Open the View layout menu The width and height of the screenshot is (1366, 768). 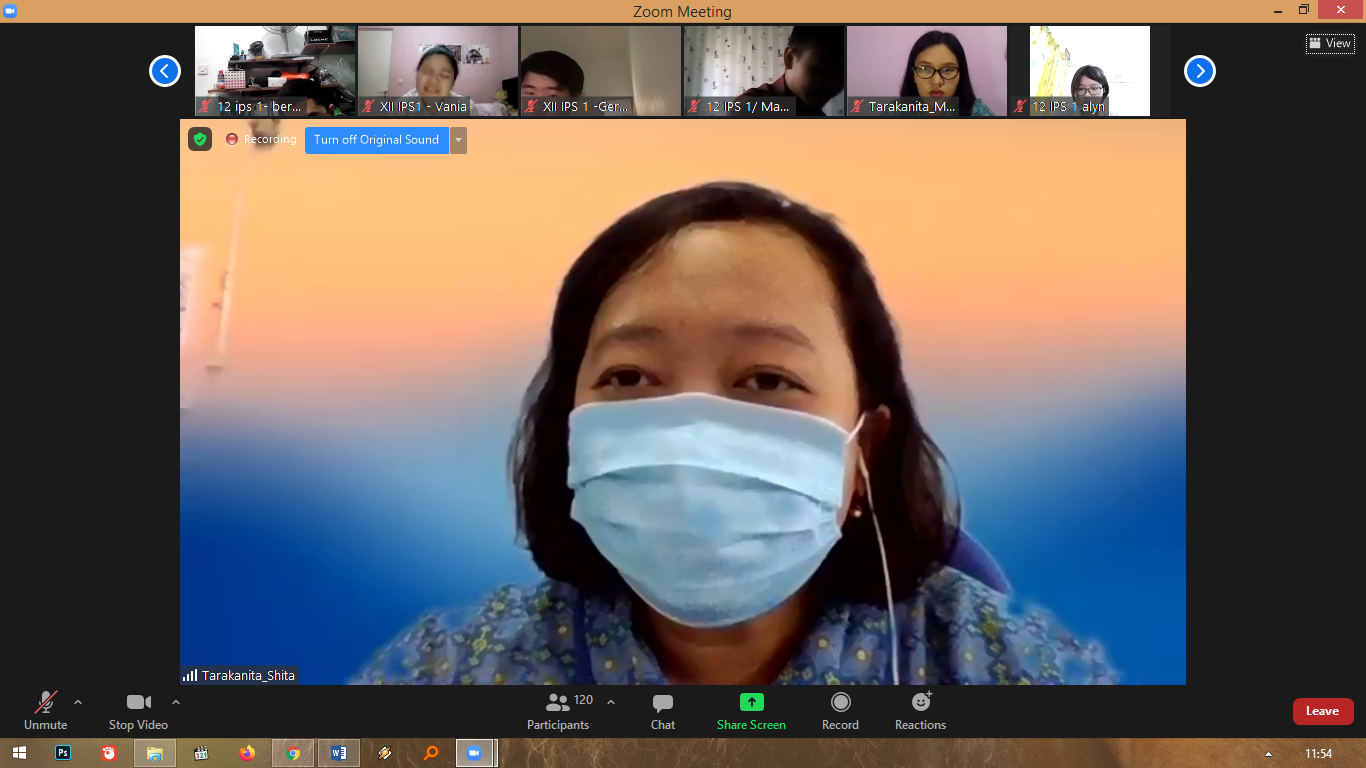tap(1330, 43)
